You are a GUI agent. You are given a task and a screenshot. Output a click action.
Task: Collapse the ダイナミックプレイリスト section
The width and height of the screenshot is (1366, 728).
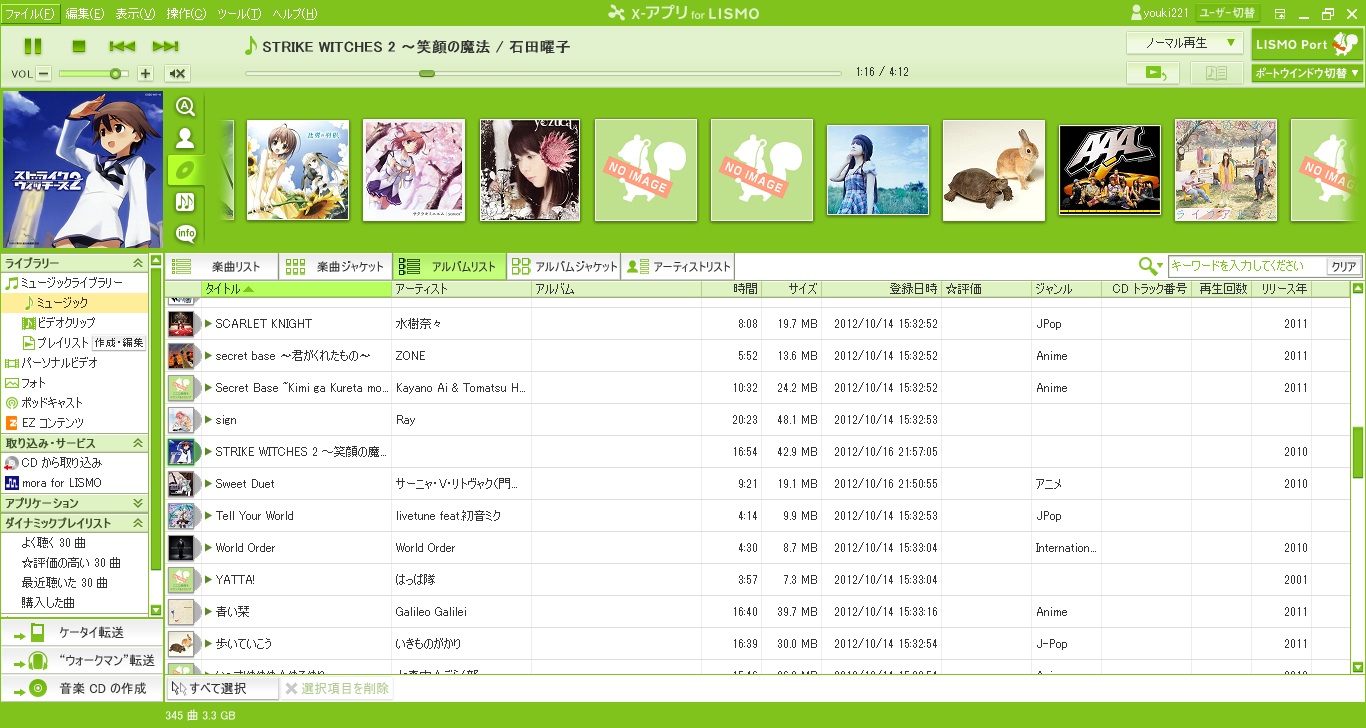(x=139, y=523)
